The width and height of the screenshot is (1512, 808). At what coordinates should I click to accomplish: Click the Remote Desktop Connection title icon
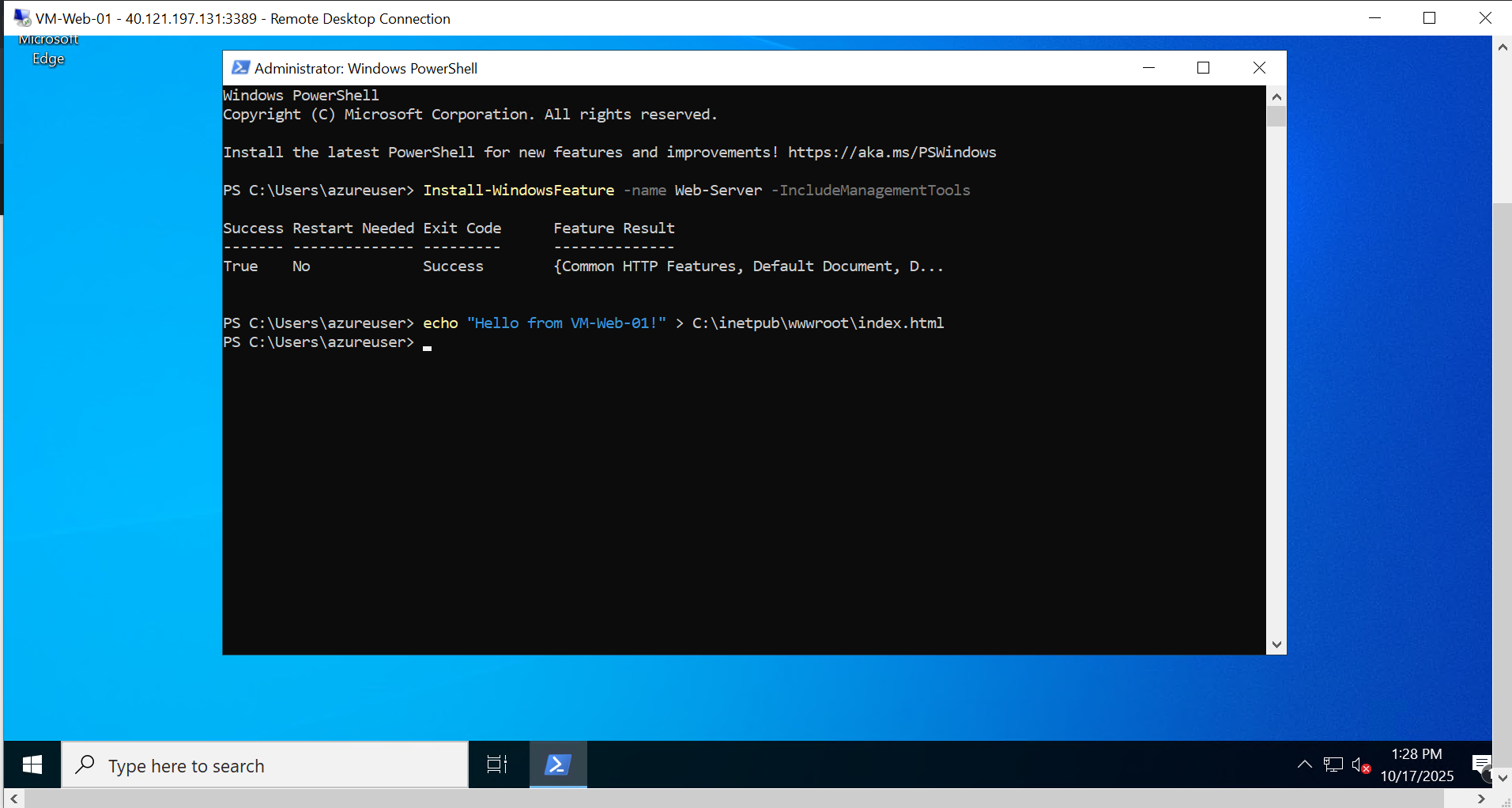tap(22, 18)
